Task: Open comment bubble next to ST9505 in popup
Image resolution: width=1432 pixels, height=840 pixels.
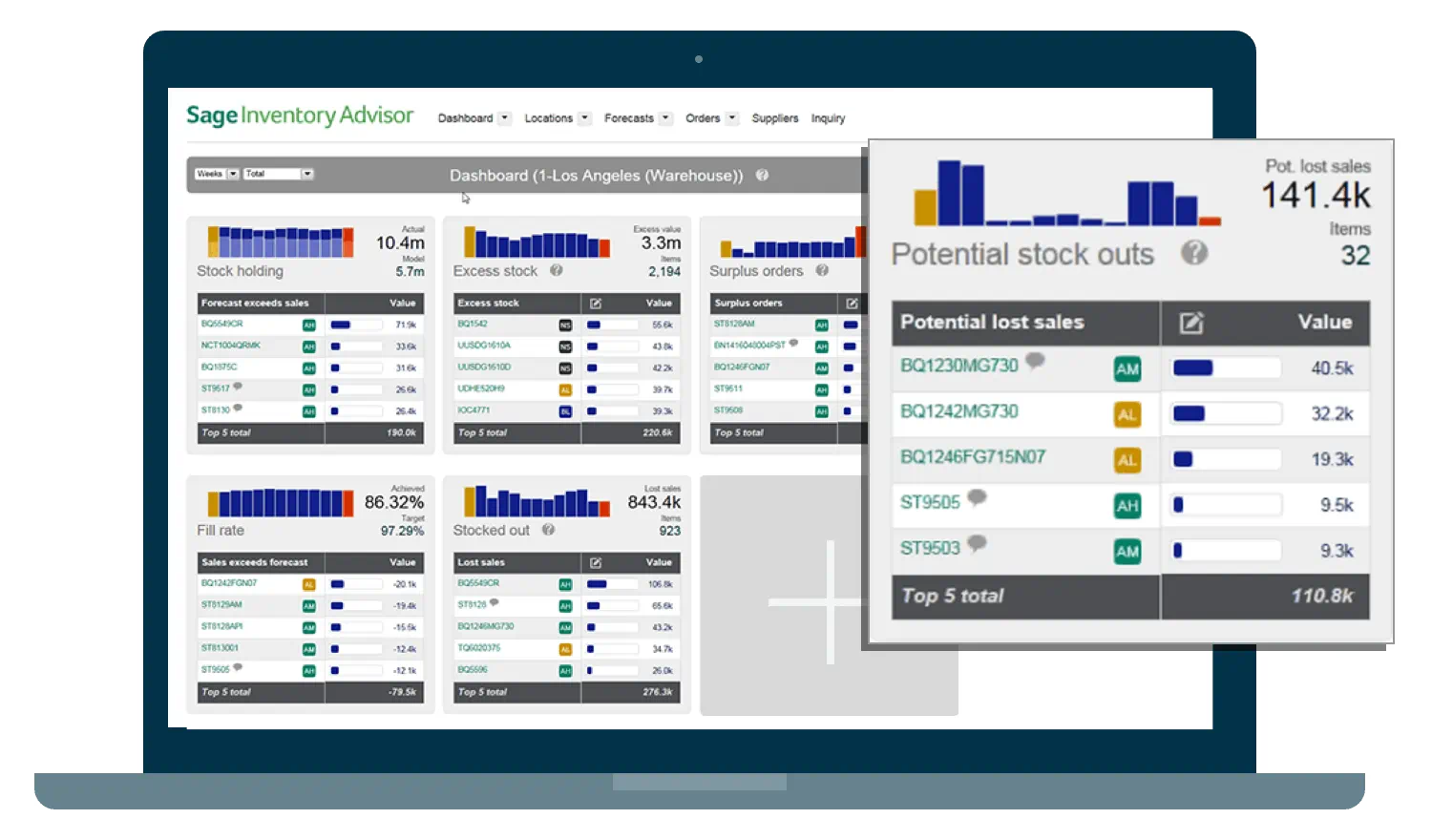Action: [977, 497]
